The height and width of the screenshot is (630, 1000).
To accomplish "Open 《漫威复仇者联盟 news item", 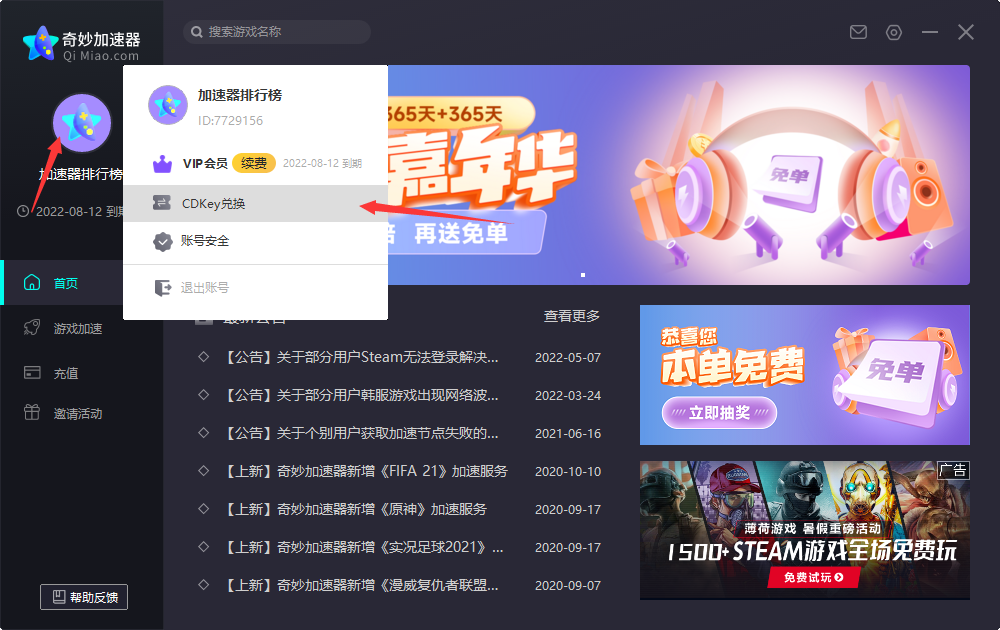I will point(363,585).
